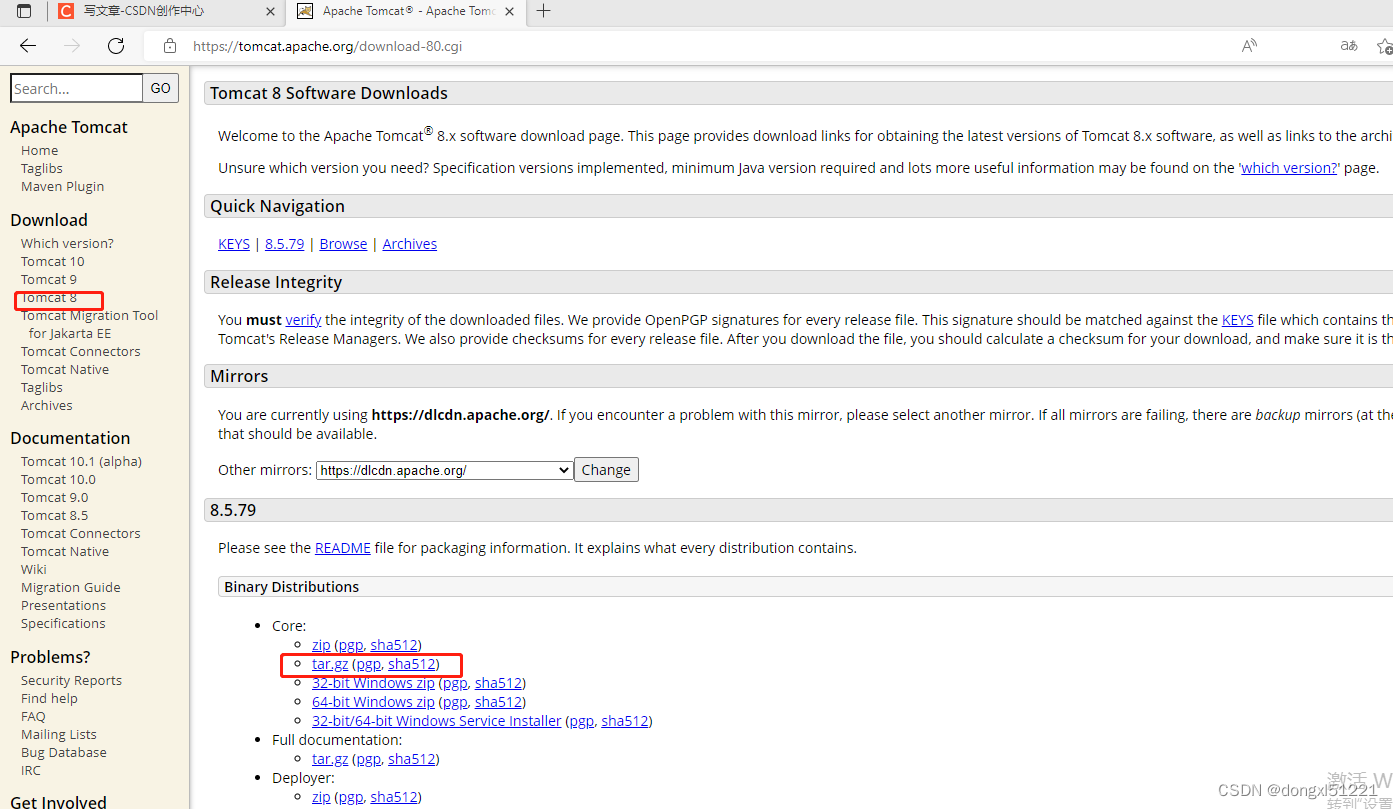Download Full documentation tar.gz

330,759
